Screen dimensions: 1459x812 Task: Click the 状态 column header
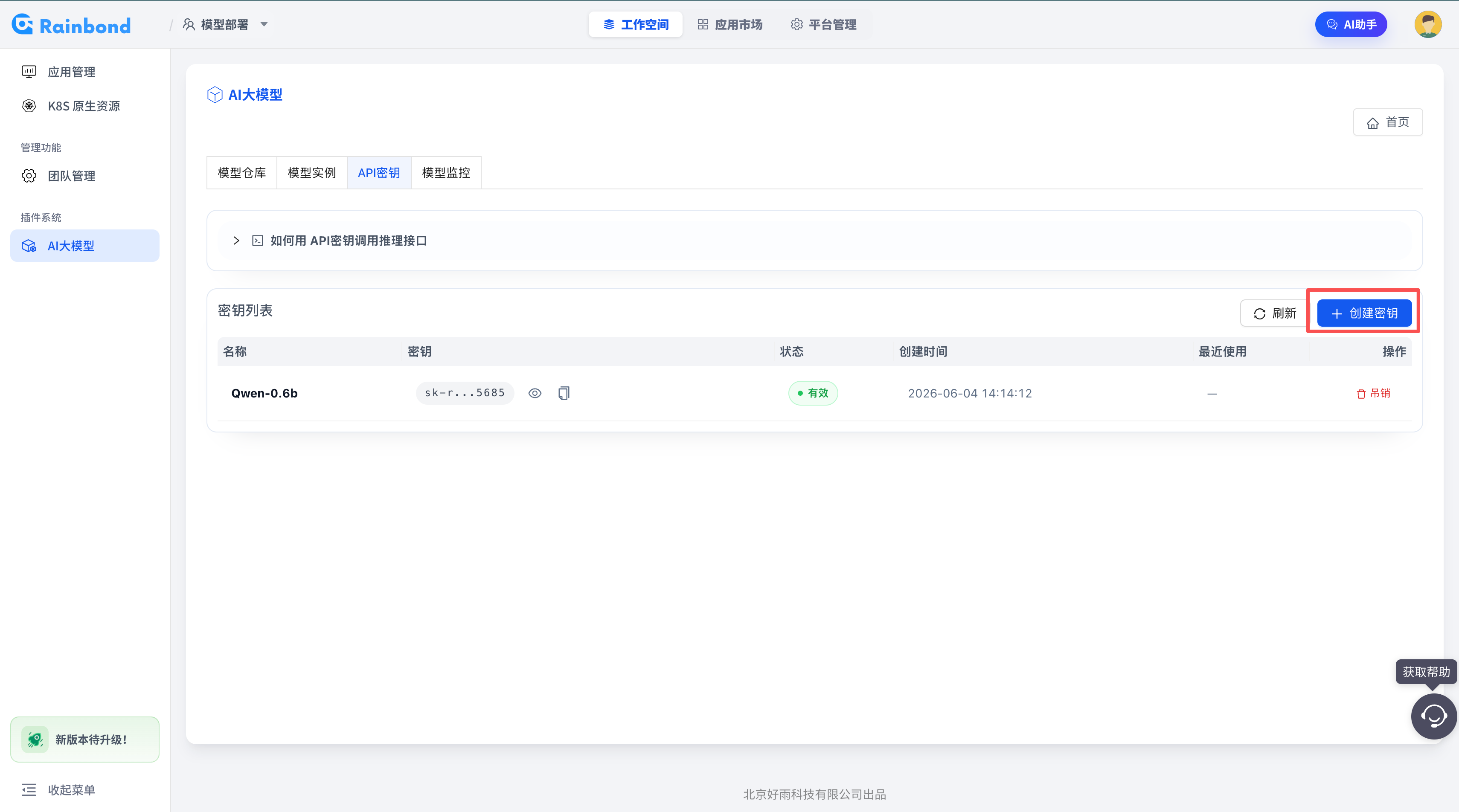pyautogui.click(x=792, y=351)
